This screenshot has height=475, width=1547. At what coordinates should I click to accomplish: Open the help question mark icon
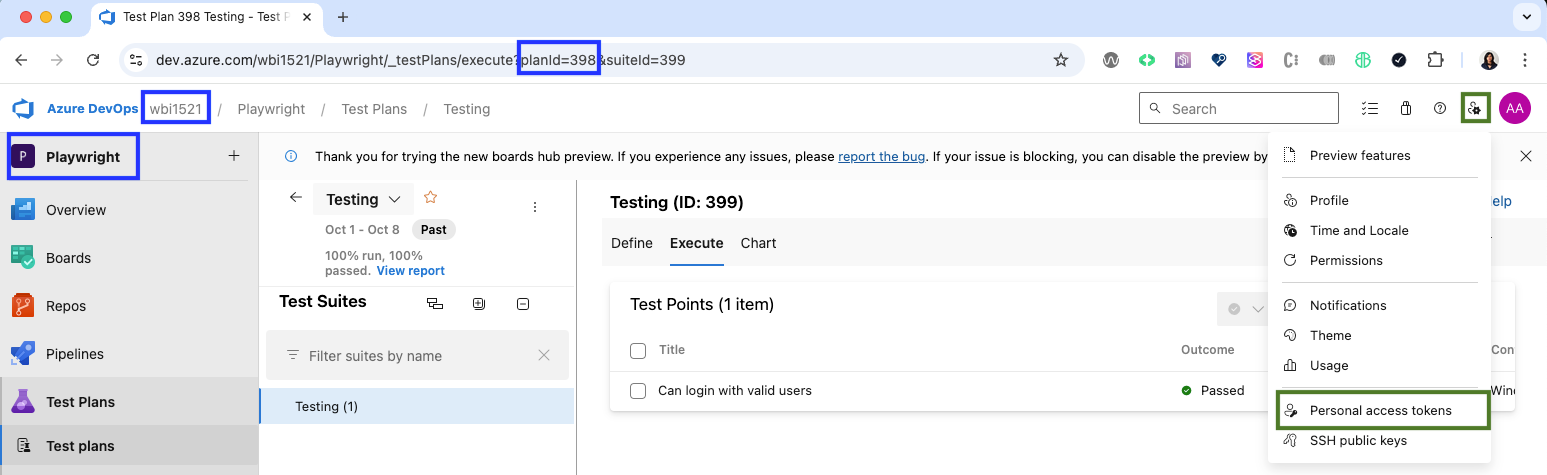coord(1440,108)
